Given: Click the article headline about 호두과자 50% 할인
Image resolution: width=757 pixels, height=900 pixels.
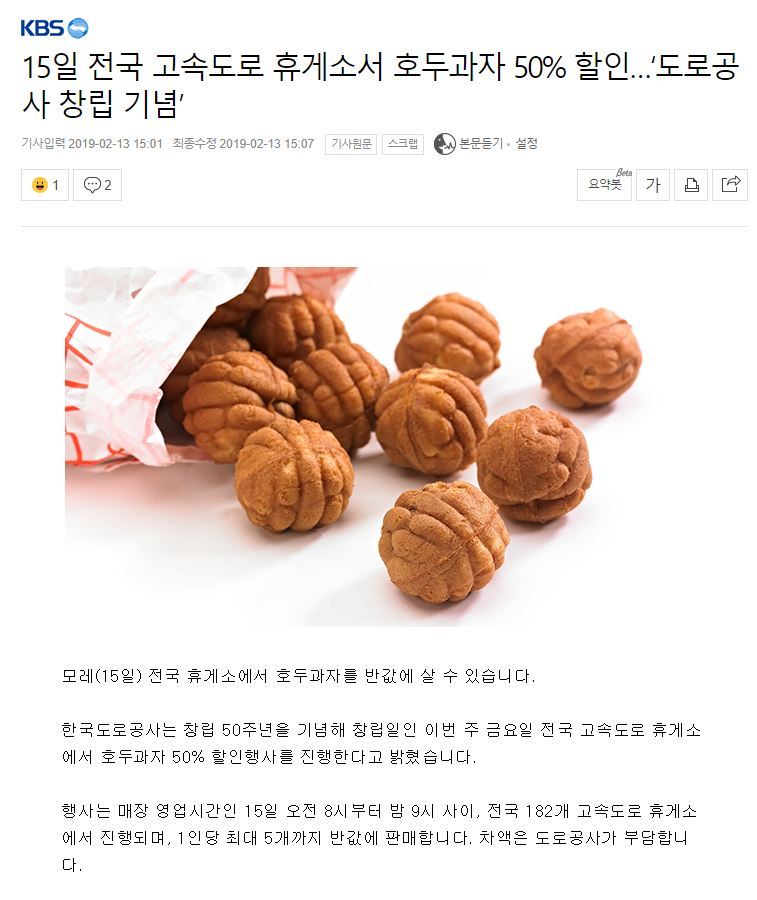Looking at the screenshot, I should 380,85.
